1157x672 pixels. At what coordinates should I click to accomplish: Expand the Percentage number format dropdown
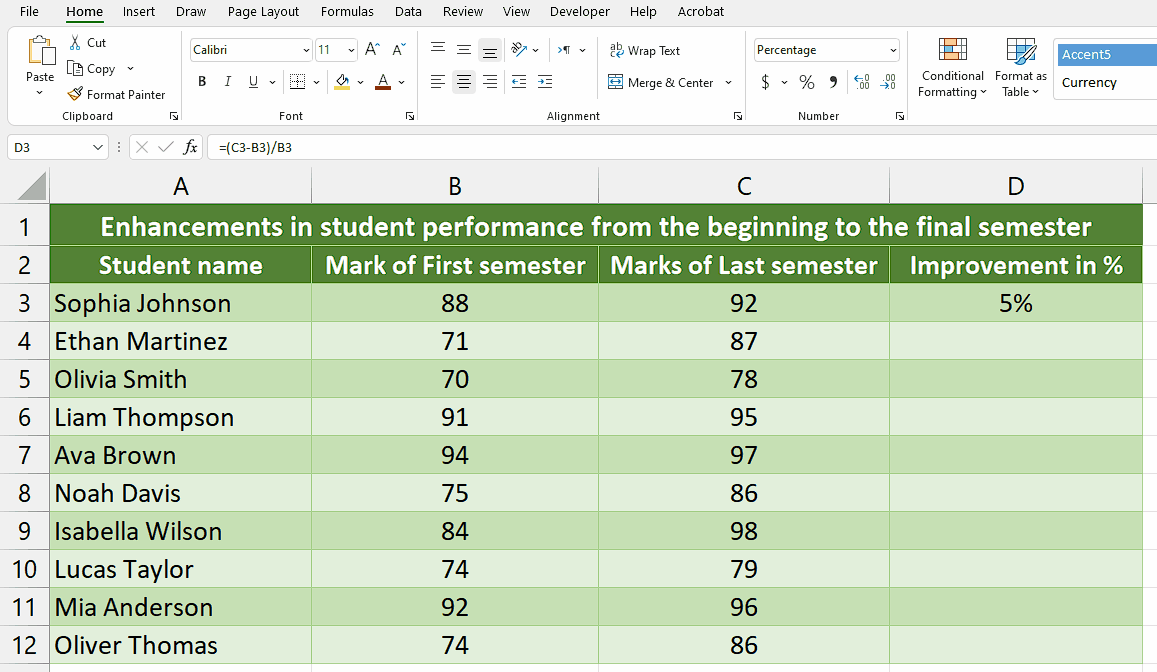(x=893, y=50)
